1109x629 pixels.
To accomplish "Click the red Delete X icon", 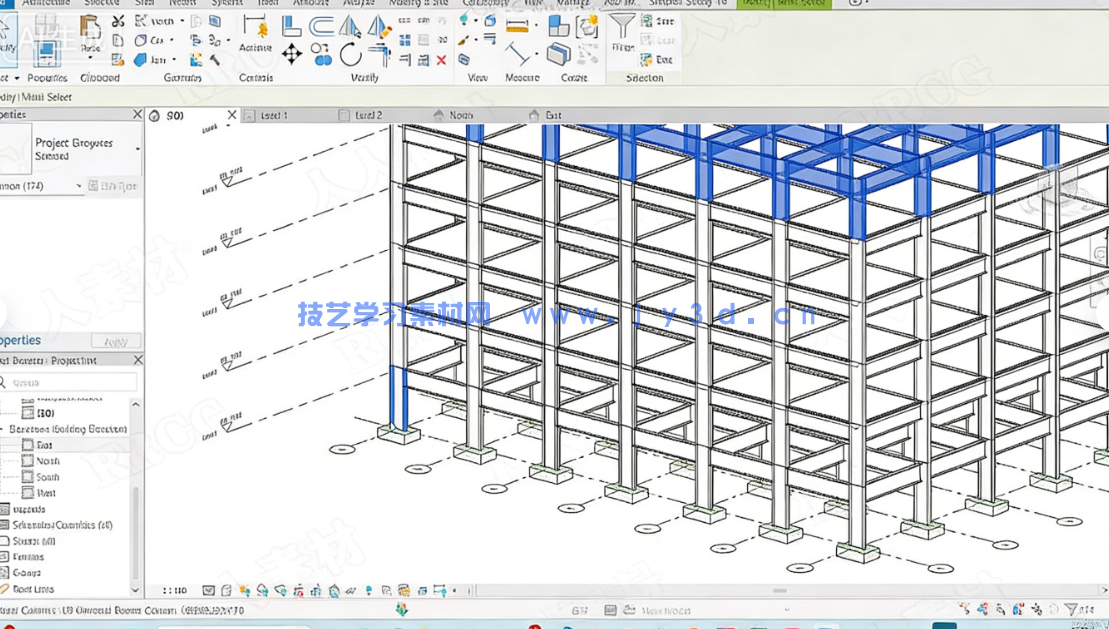I will click(441, 60).
